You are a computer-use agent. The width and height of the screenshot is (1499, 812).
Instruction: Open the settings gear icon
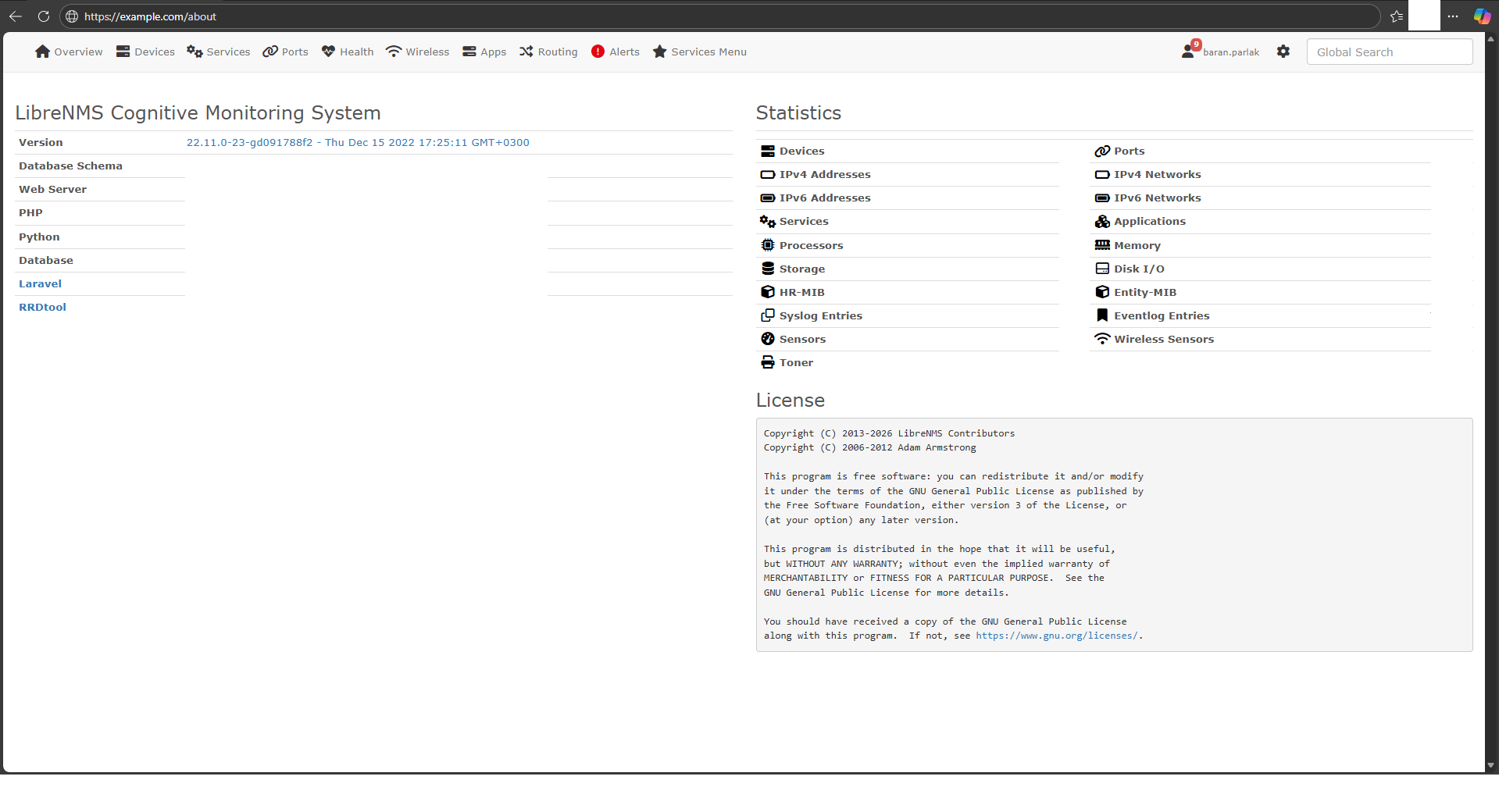point(1283,52)
